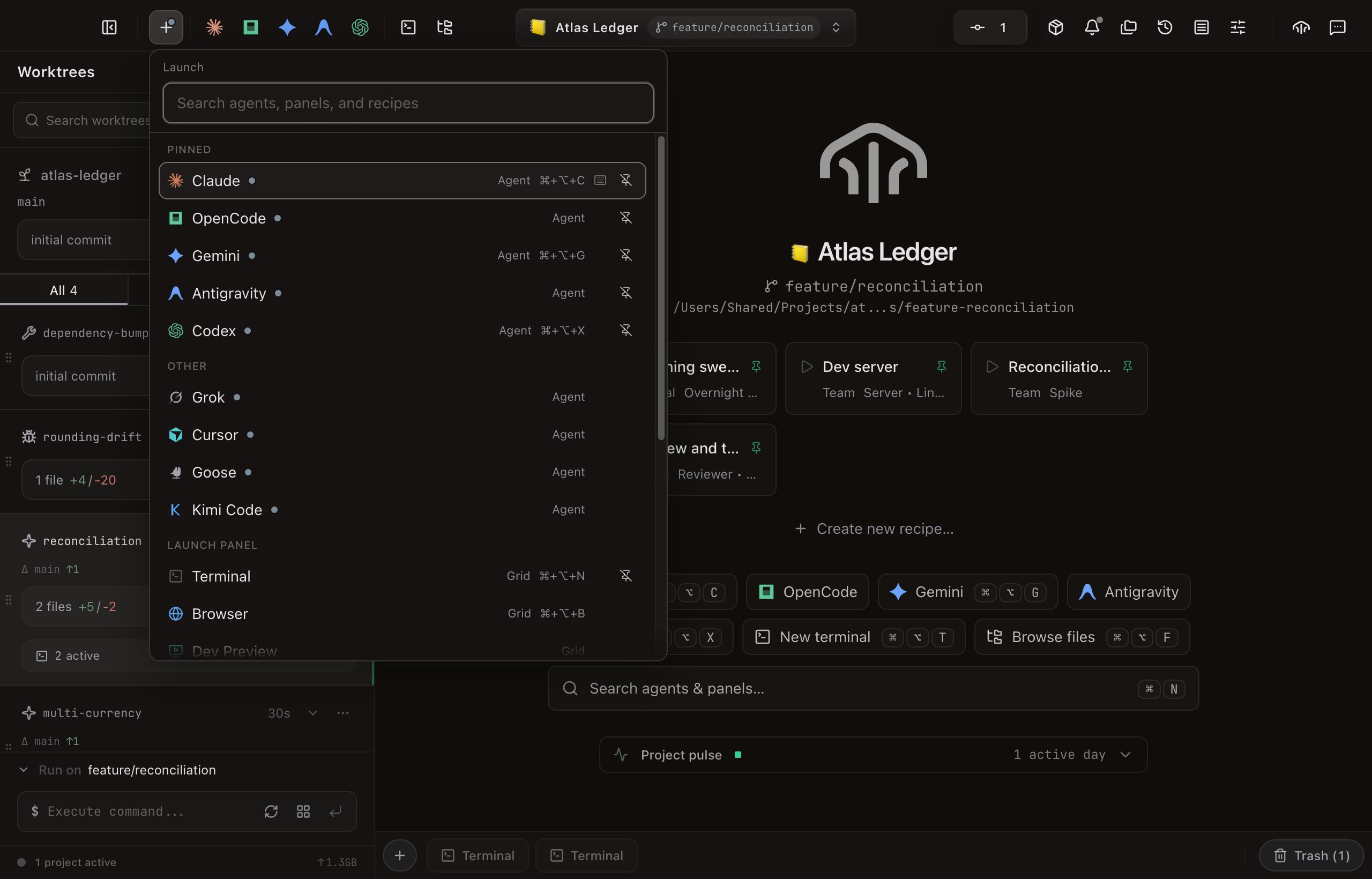Screen dimensions: 1372x879
Task: Launch Antigravity from the top toolbar icon
Action: pyautogui.click(x=324, y=27)
